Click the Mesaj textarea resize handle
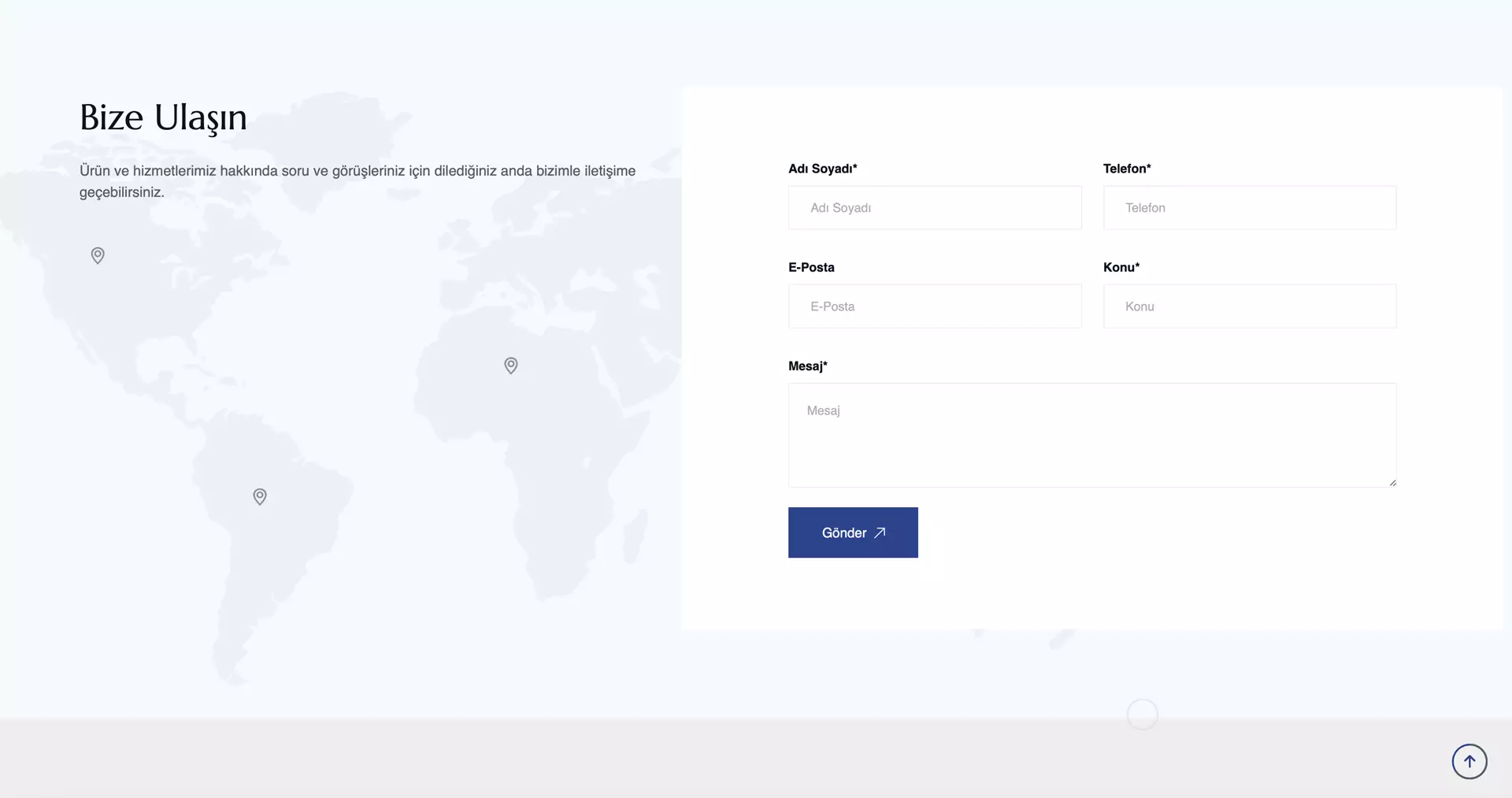The height and width of the screenshot is (798, 1512). [1392, 483]
